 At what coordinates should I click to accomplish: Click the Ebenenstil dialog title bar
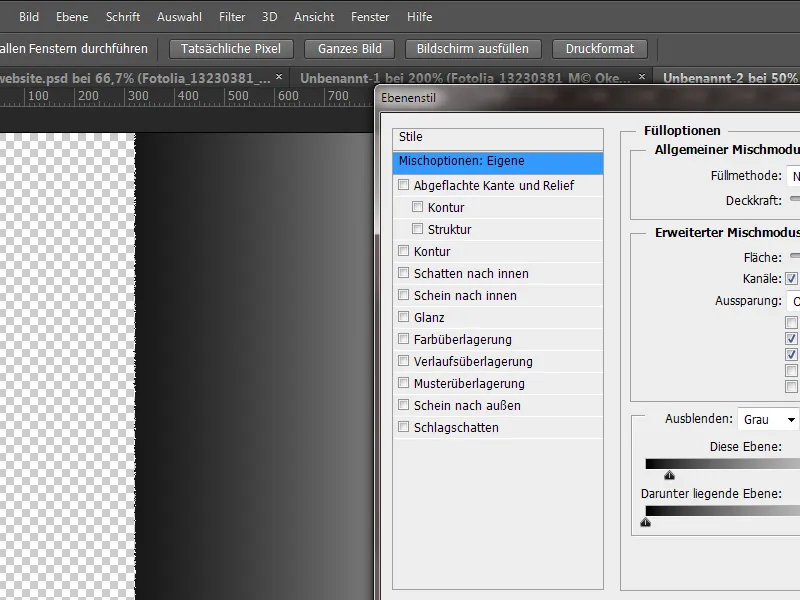pos(587,98)
